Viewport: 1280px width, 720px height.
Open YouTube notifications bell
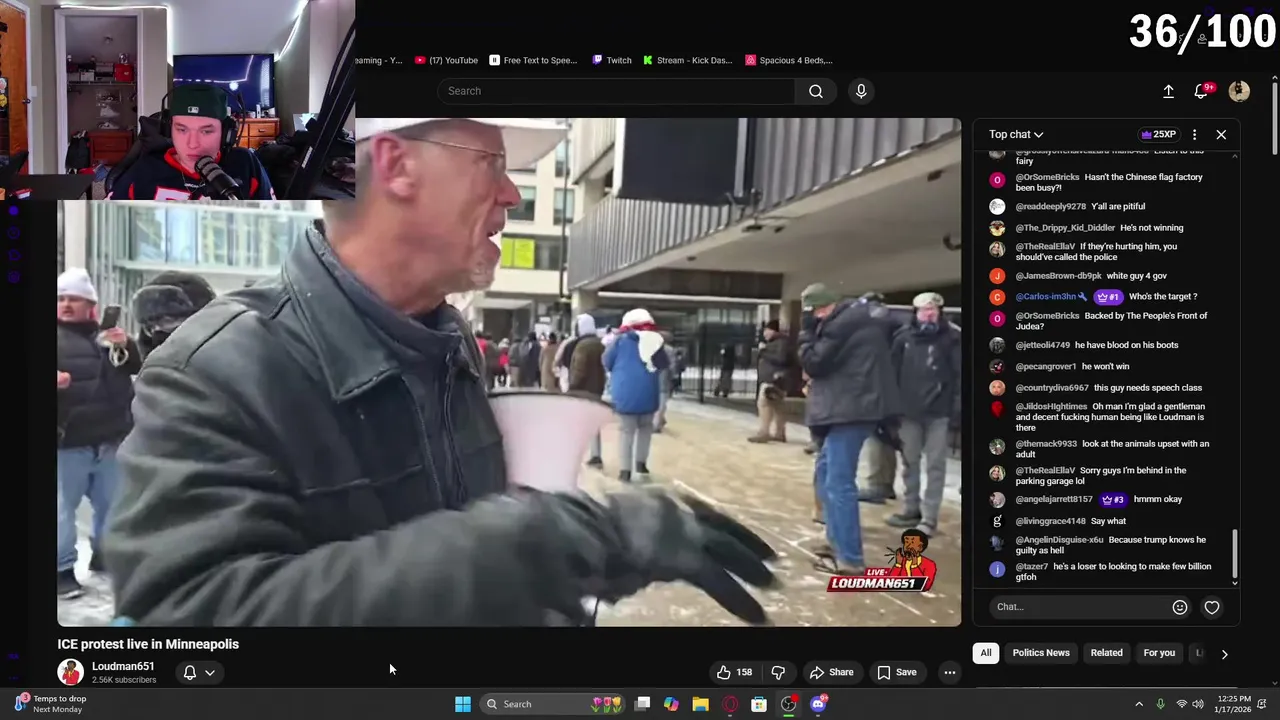tap(1202, 91)
